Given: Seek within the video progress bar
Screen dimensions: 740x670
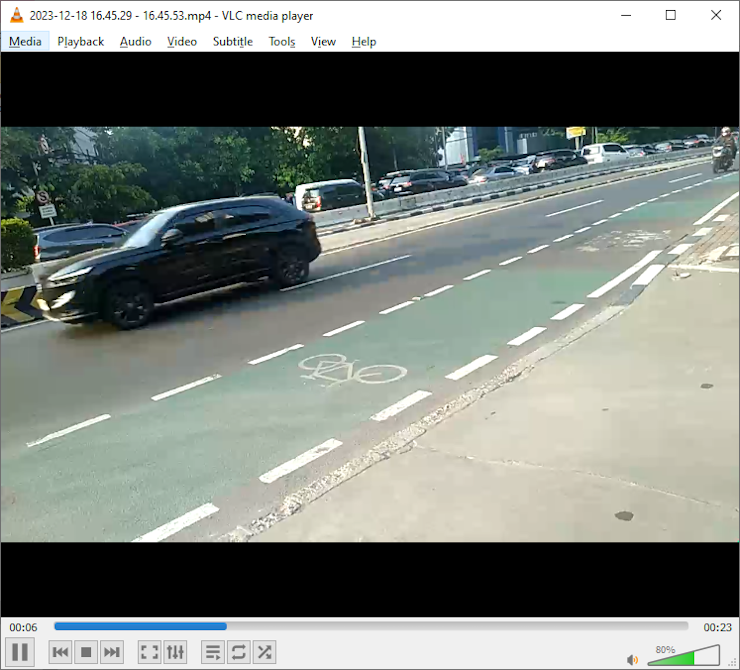Looking at the screenshot, I should 371,626.
